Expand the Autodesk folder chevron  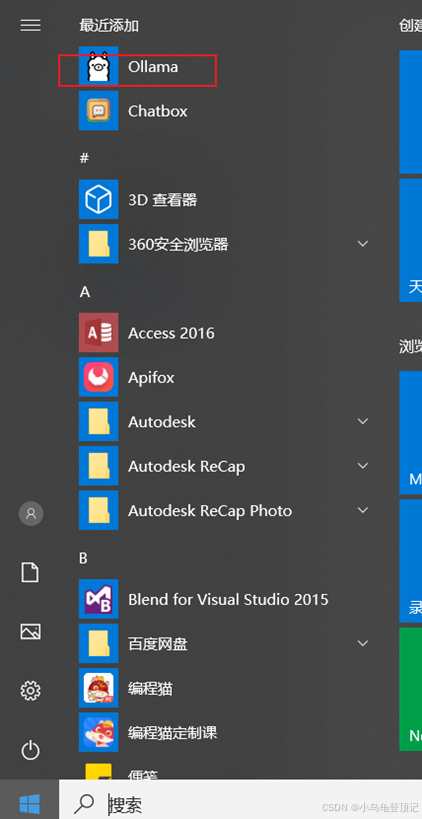click(362, 422)
